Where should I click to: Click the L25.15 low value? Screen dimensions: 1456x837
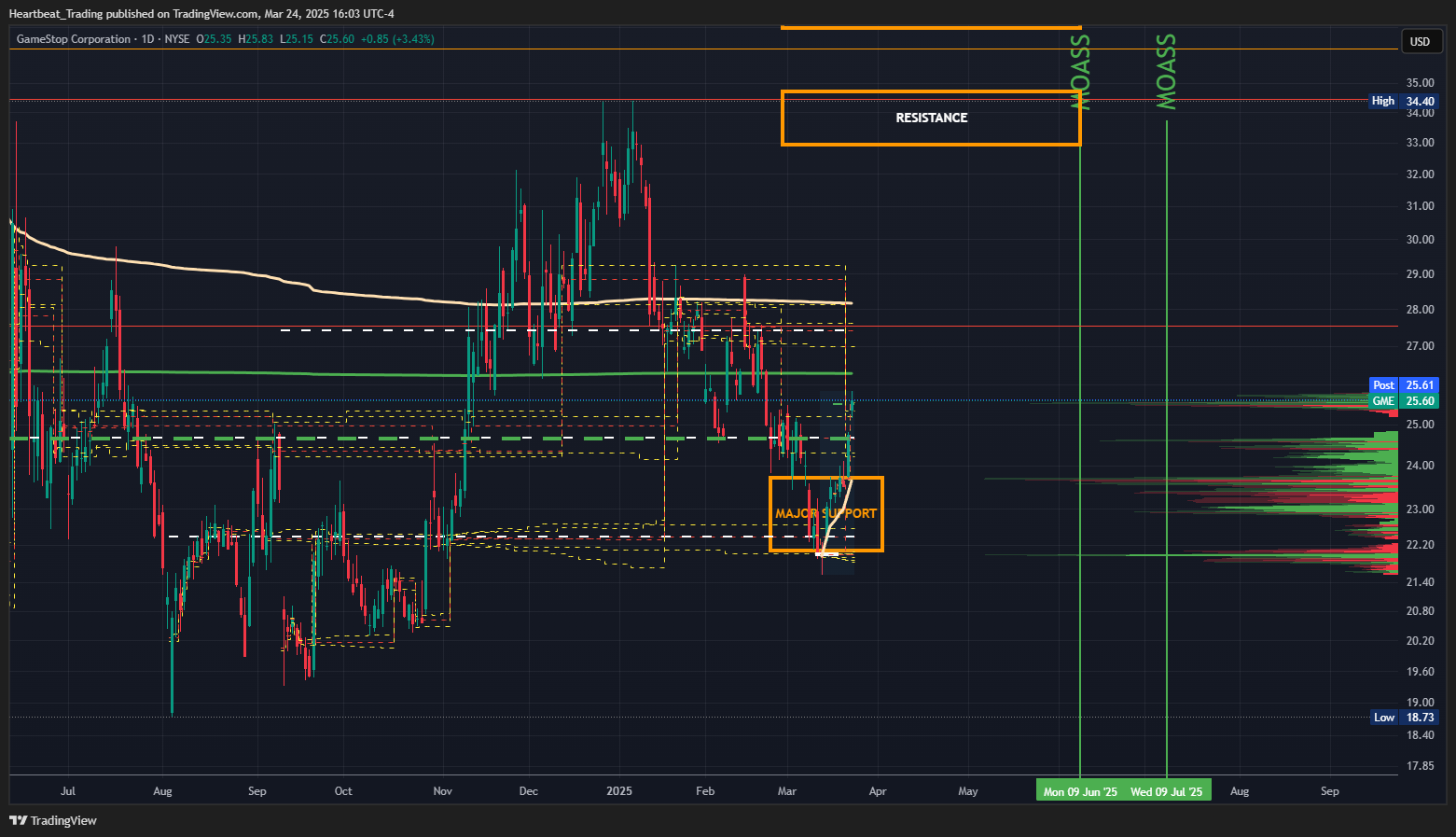pyautogui.click(x=297, y=39)
